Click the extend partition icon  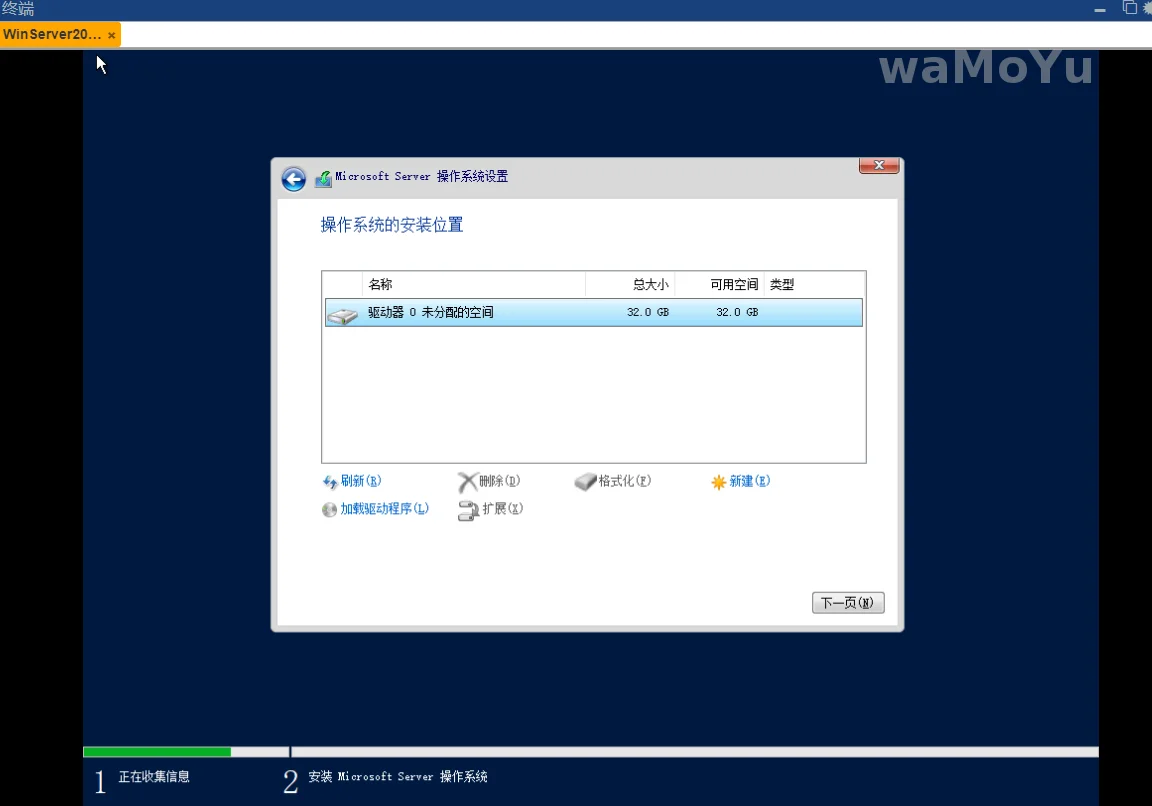(x=467, y=511)
